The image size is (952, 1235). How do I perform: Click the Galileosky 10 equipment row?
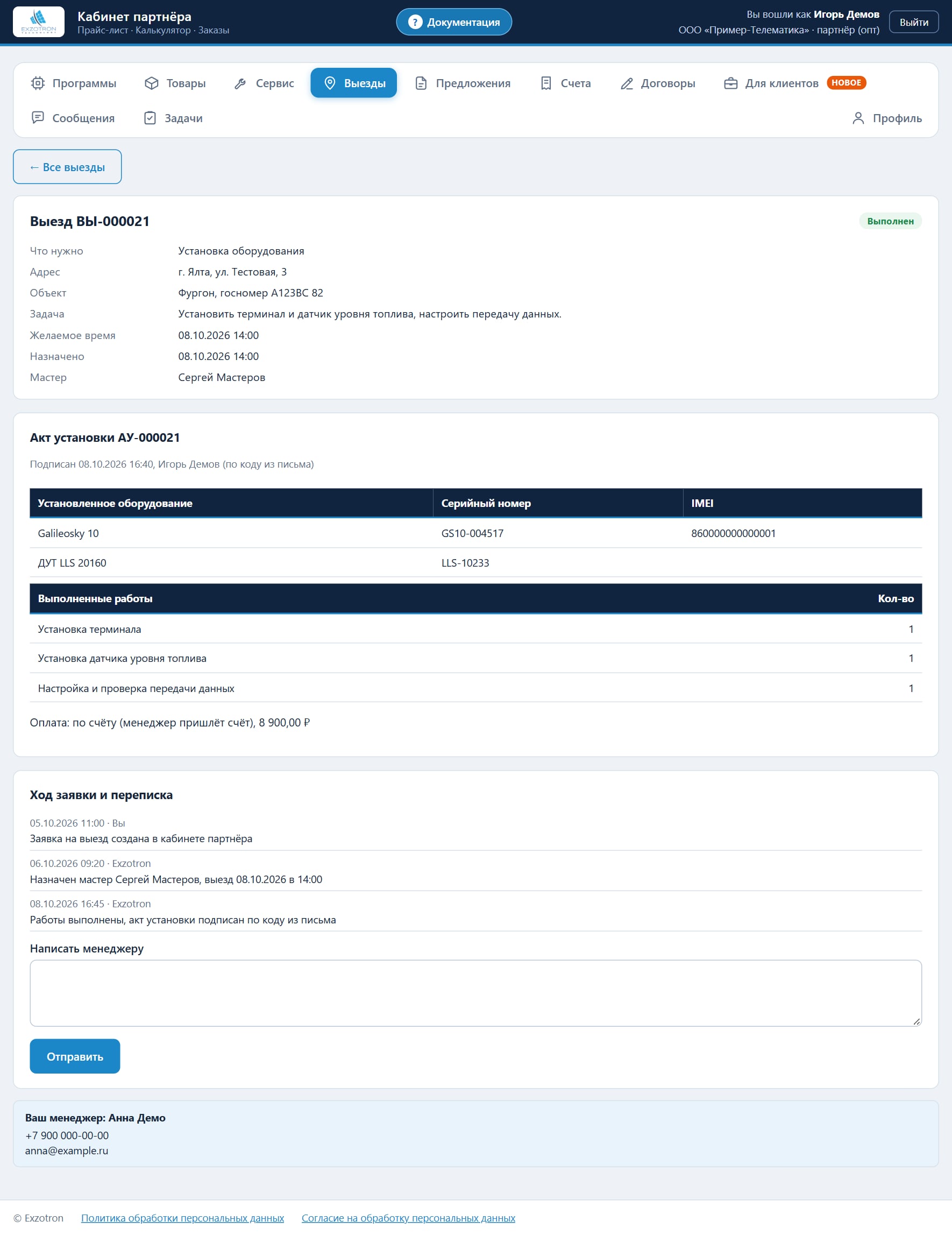(x=475, y=533)
